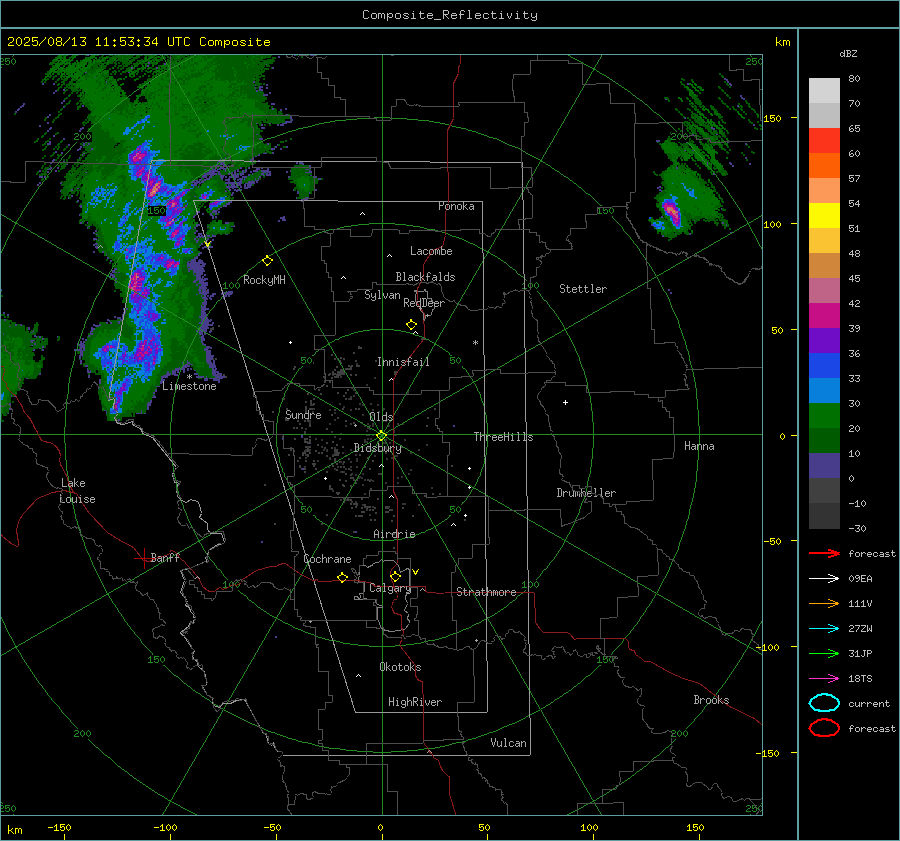900x841 pixels.
Task: Click the 'ThreeHills' map label
Action: [503, 437]
